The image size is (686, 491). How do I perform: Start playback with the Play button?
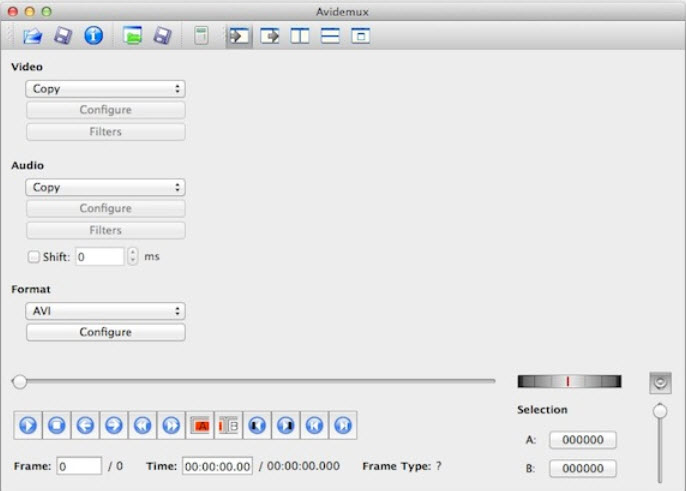pyautogui.click(x=28, y=425)
